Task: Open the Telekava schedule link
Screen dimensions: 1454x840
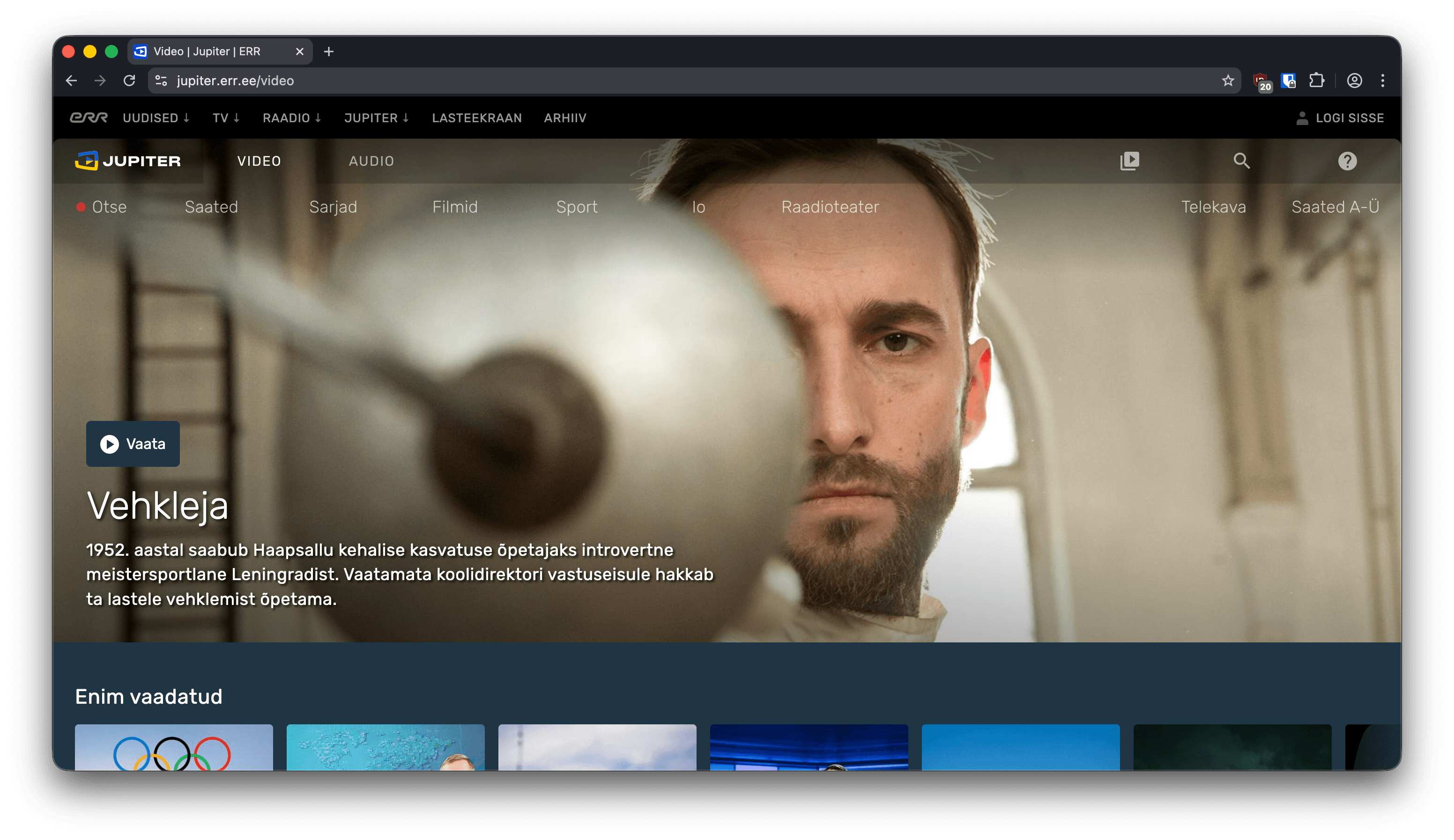Action: [1213, 207]
